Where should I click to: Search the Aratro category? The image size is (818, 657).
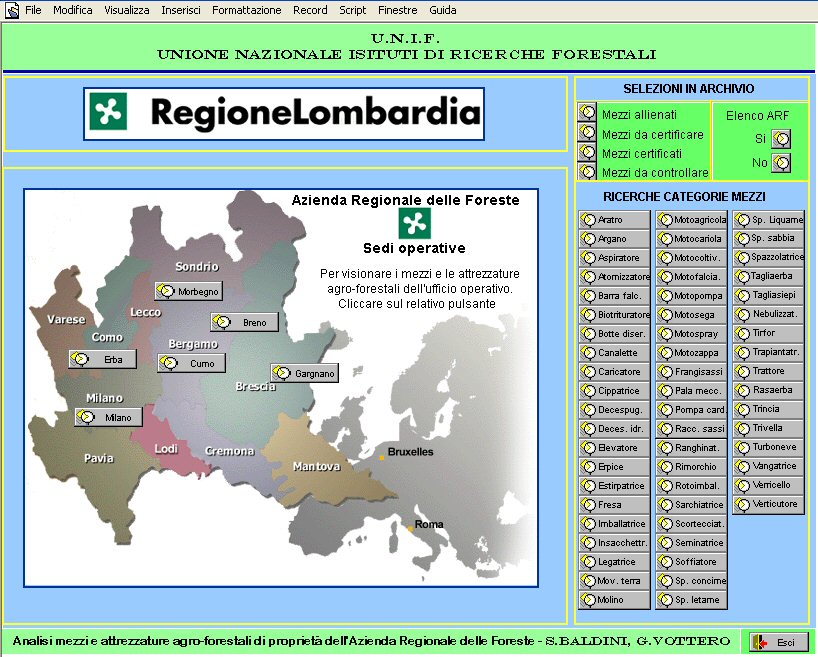click(x=615, y=220)
